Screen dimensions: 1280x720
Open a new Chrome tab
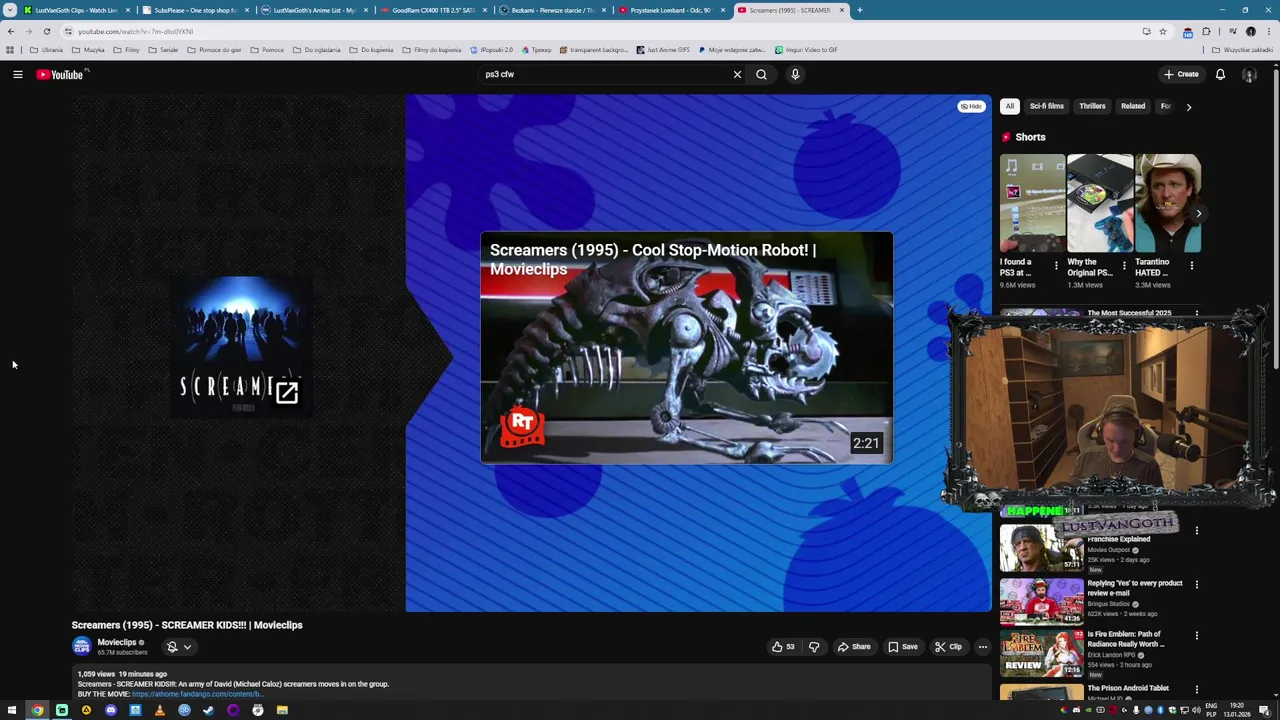click(x=859, y=10)
